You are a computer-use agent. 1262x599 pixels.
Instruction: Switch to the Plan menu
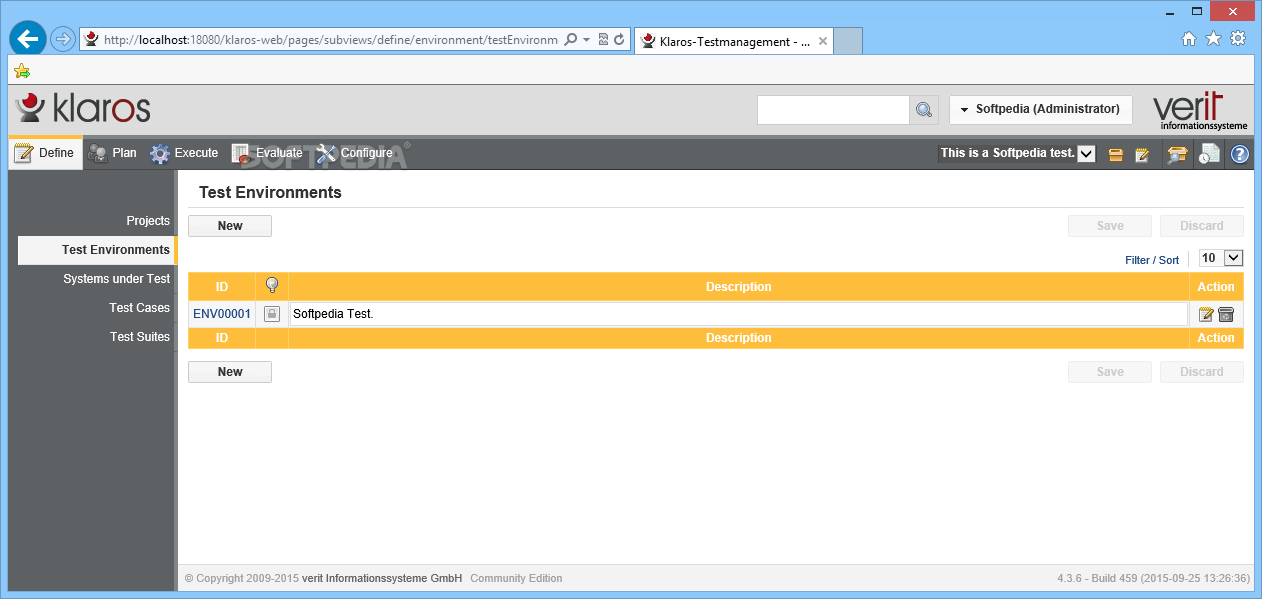[112, 153]
